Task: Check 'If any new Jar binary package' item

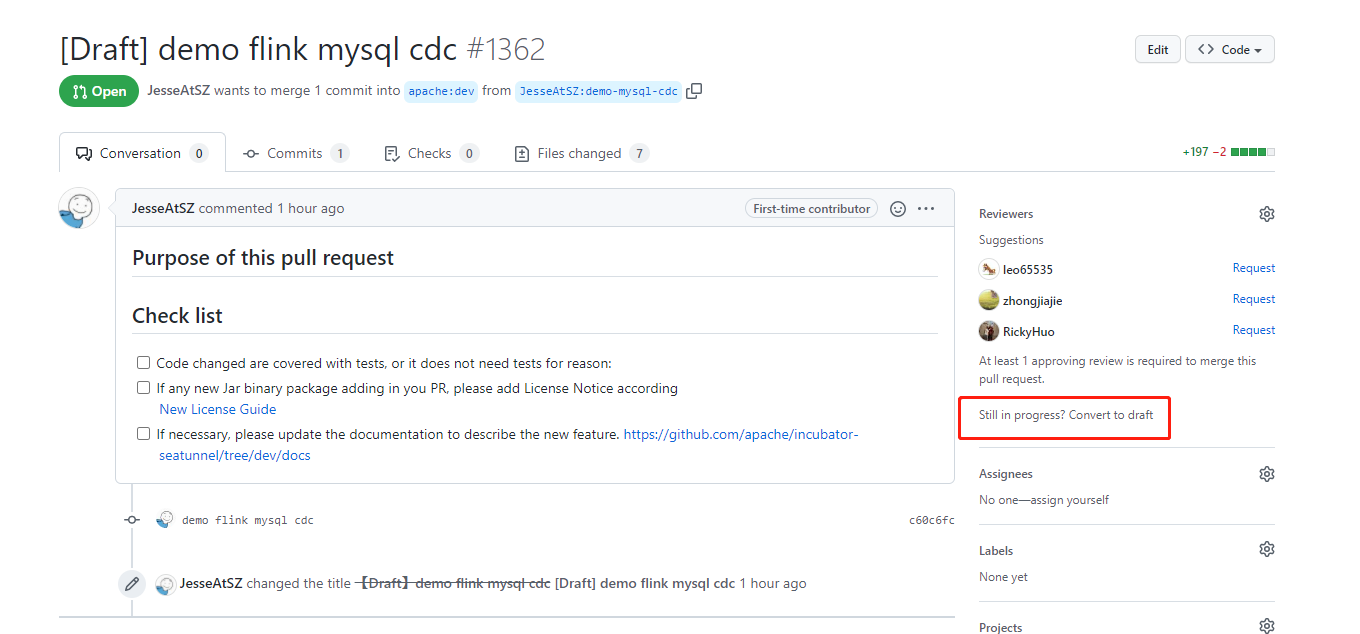Action: point(144,388)
